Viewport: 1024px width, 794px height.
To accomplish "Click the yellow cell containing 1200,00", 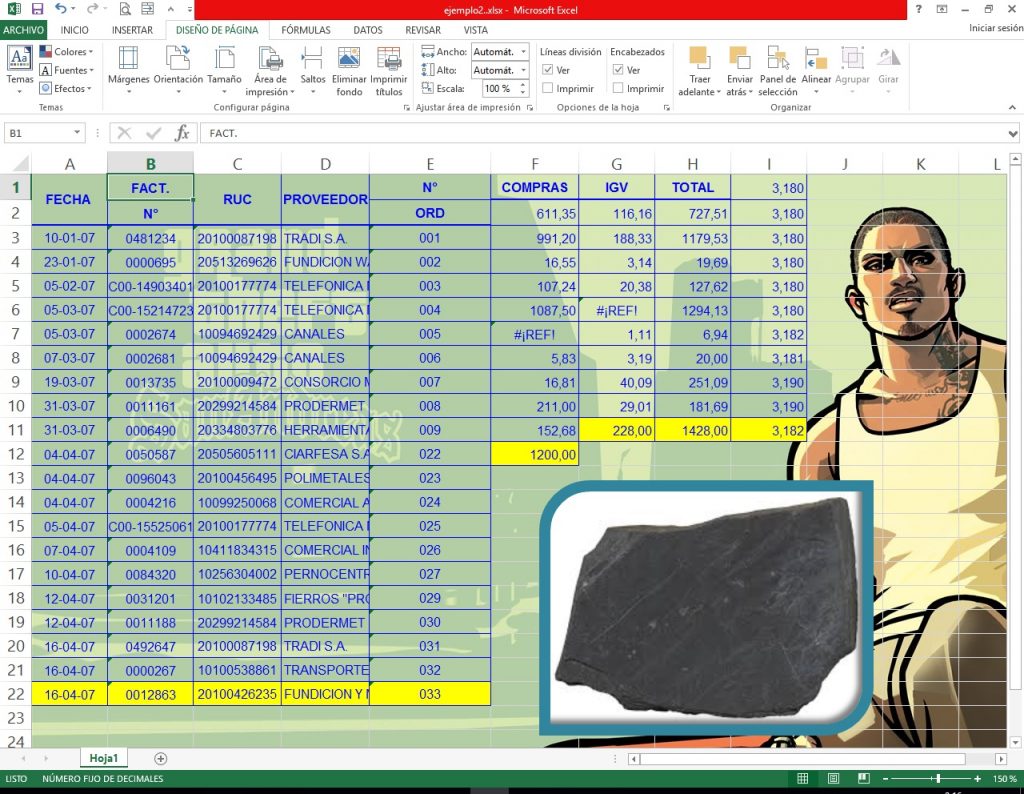I will click(x=534, y=454).
